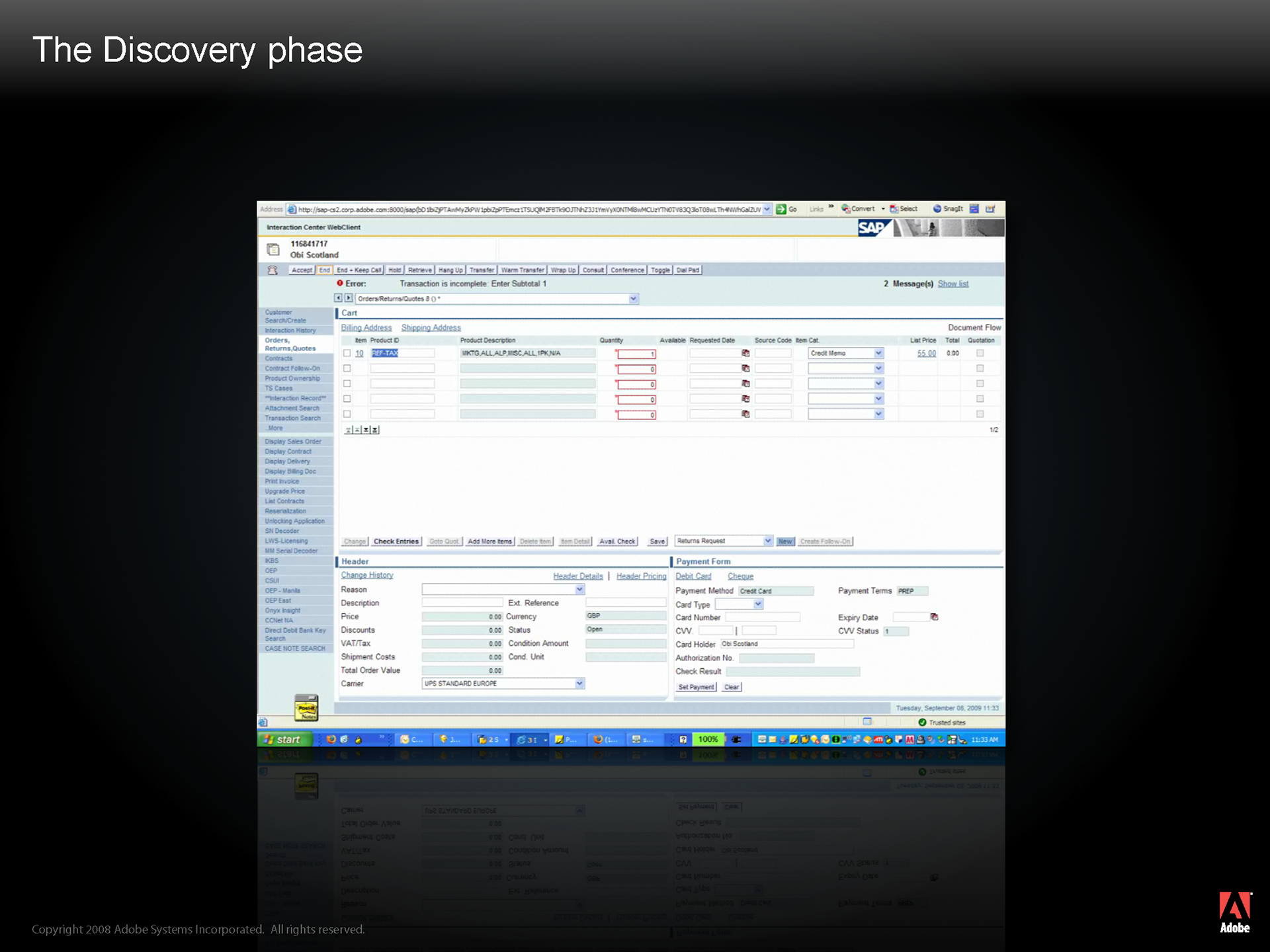Select Transaction Search in sidebar menu

click(x=292, y=418)
